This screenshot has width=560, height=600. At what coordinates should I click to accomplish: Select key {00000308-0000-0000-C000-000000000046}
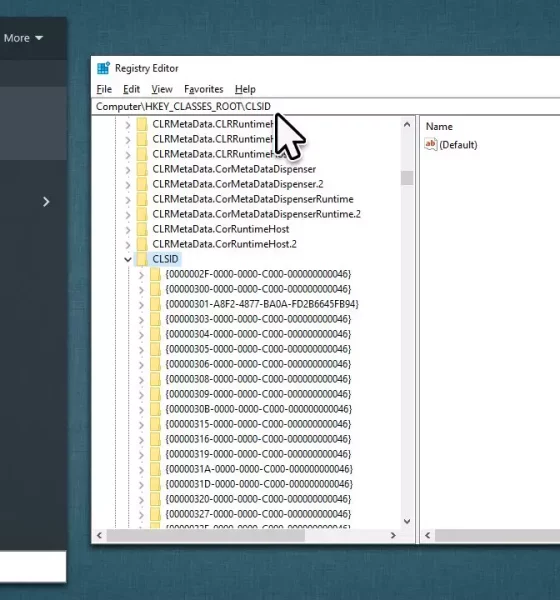[258, 379]
